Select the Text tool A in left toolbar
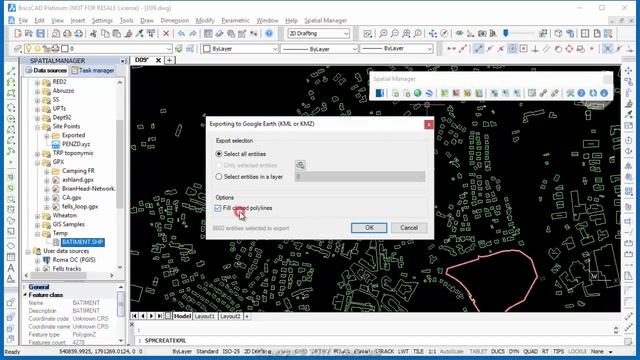This screenshot has height=360, width=640. coord(11,268)
